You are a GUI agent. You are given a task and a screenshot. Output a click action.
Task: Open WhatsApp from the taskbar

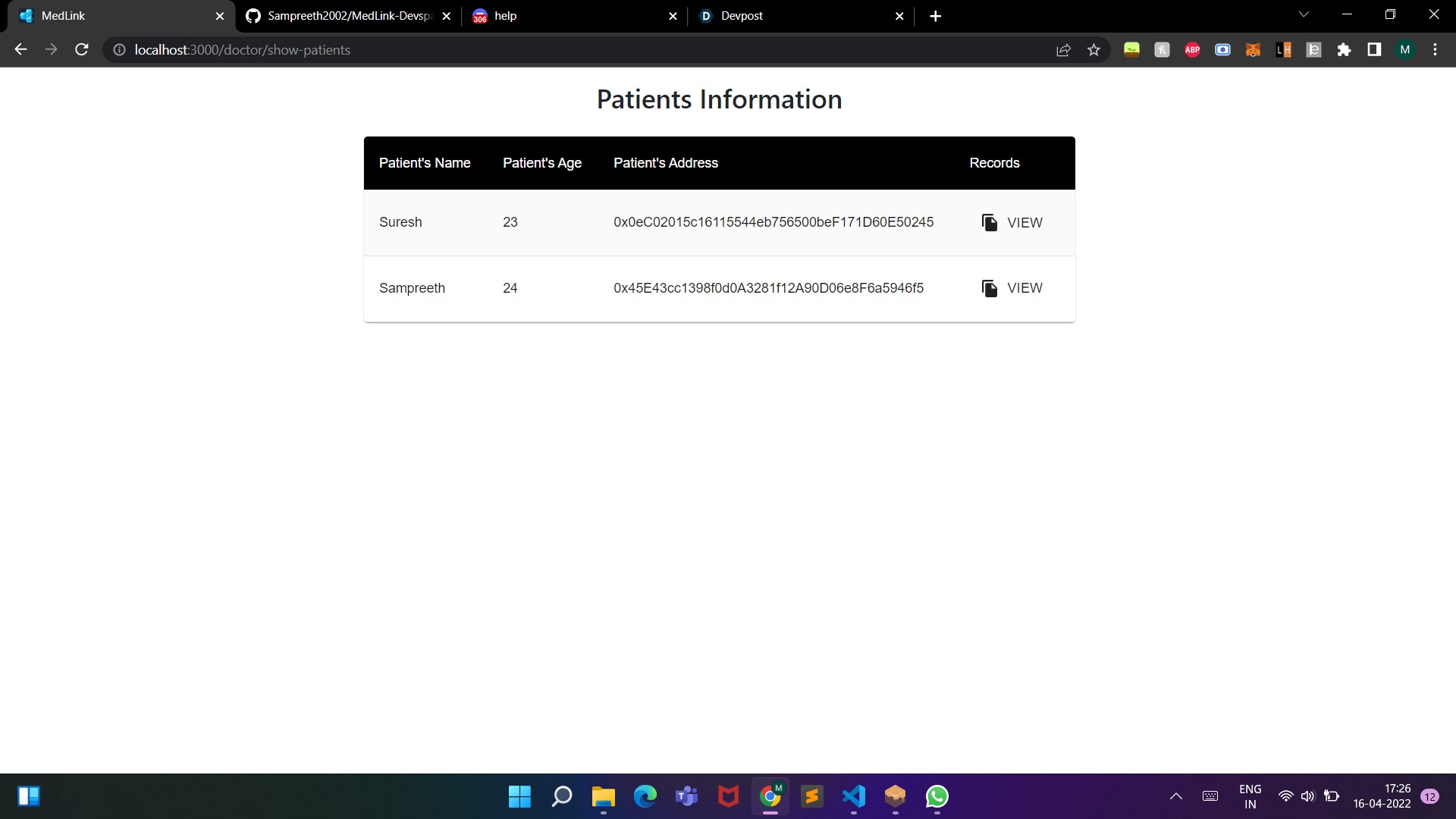(937, 796)
